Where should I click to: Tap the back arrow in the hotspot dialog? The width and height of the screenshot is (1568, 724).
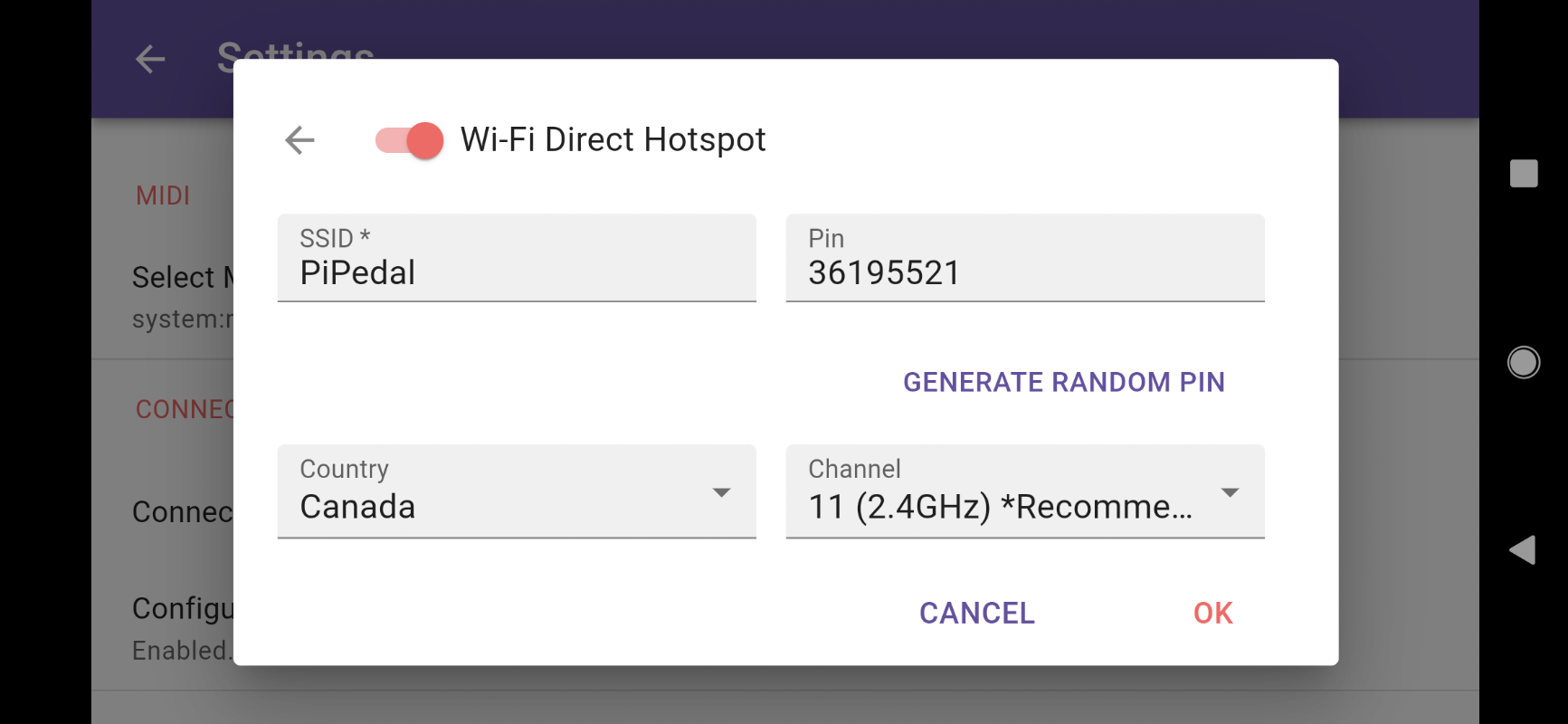299,140
